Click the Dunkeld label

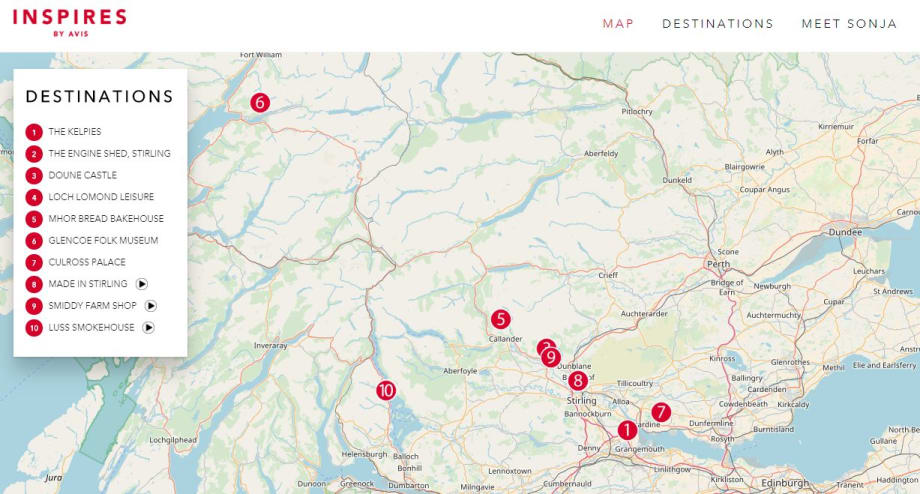(x=677, y=180)
